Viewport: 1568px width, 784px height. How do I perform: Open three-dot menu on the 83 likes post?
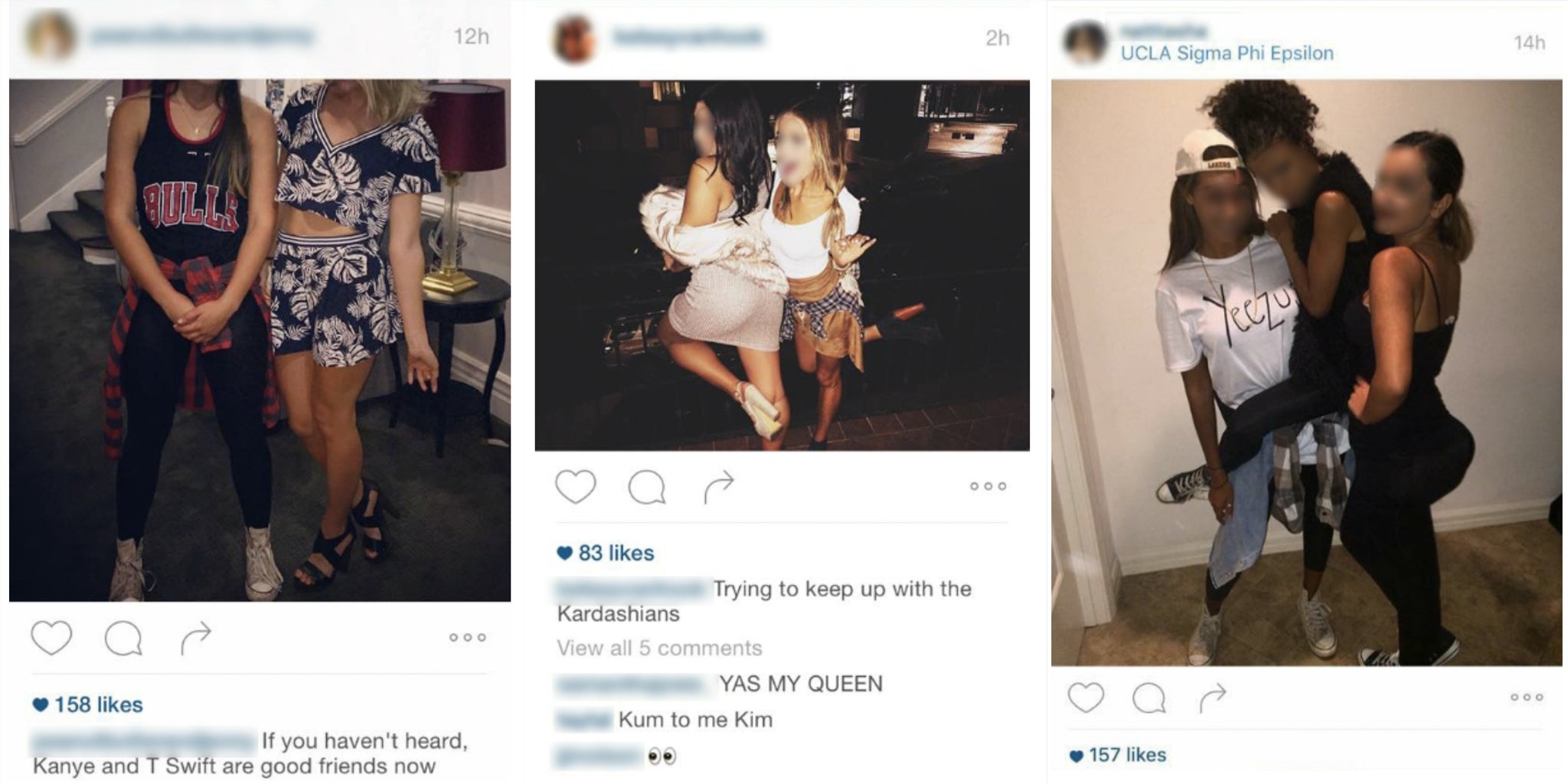pos(988,486)
